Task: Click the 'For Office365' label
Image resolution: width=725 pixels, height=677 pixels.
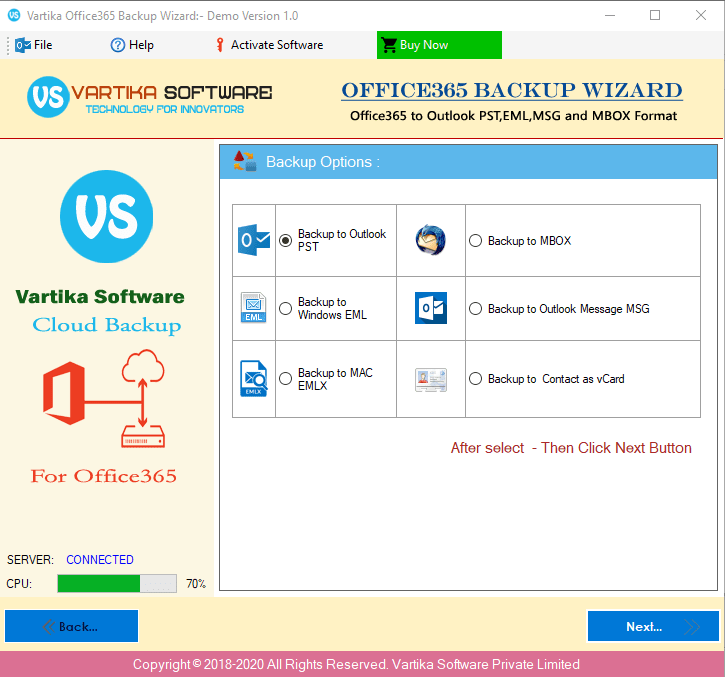Action: click(104, 476)
